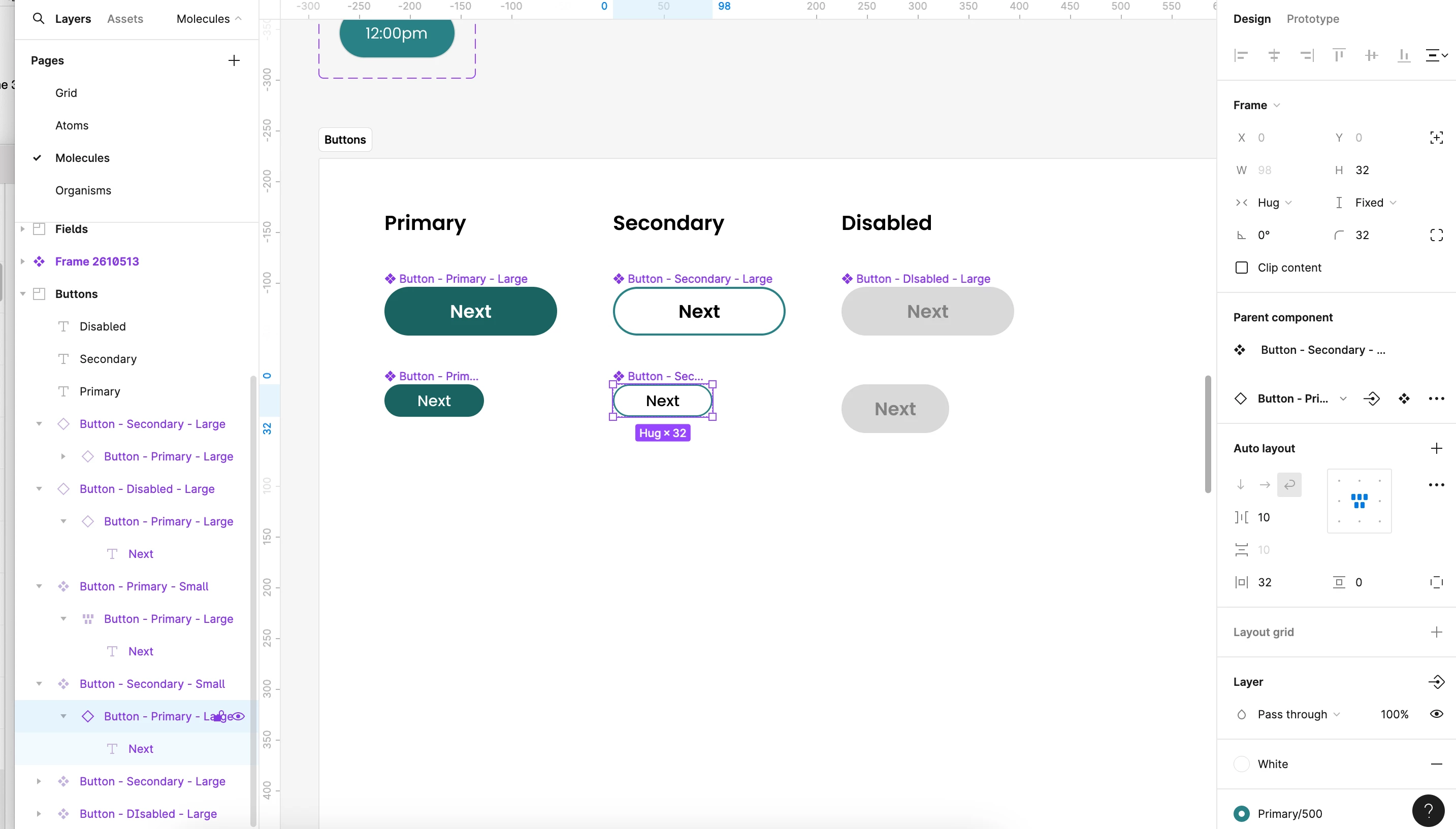Collapse Button - Disabled - Large layer
The image size is (1456, 829).
tap(39, 489)
